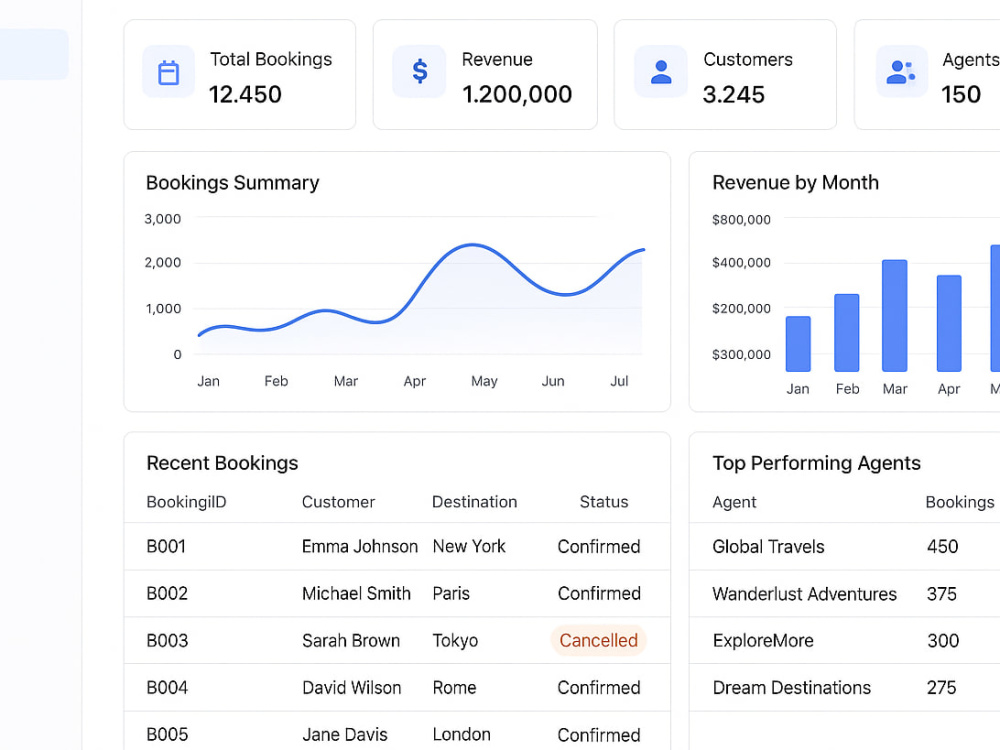Click the Customers 3.245 value
1000x750 pixels.
(733, 94)
